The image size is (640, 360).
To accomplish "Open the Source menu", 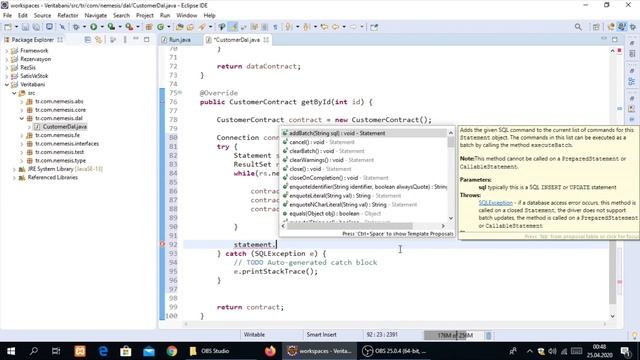I will coord(42,16).
